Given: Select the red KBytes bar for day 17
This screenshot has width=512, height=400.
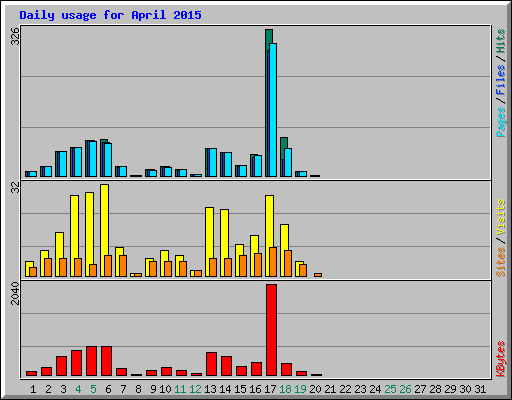Looking at the screenshot, I should click(x=271, y=330).
